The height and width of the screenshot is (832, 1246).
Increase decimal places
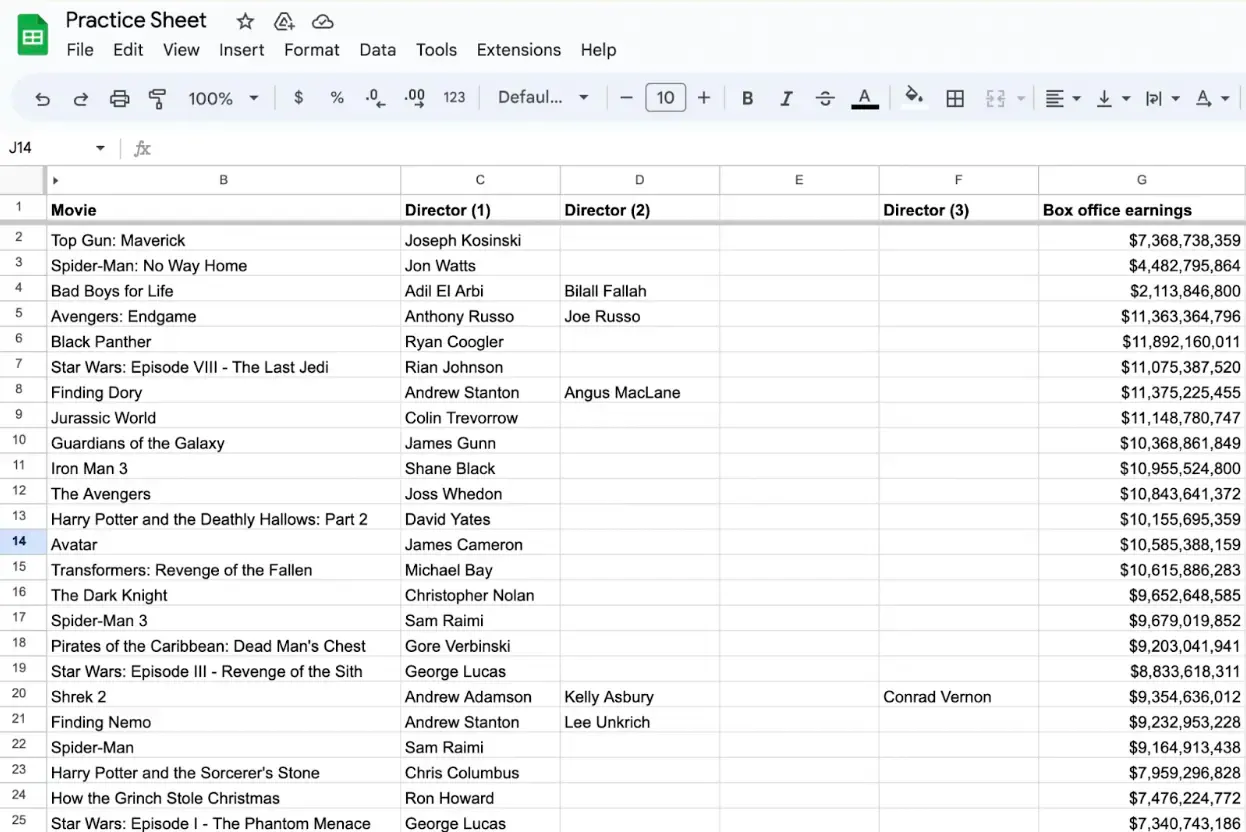414,98
